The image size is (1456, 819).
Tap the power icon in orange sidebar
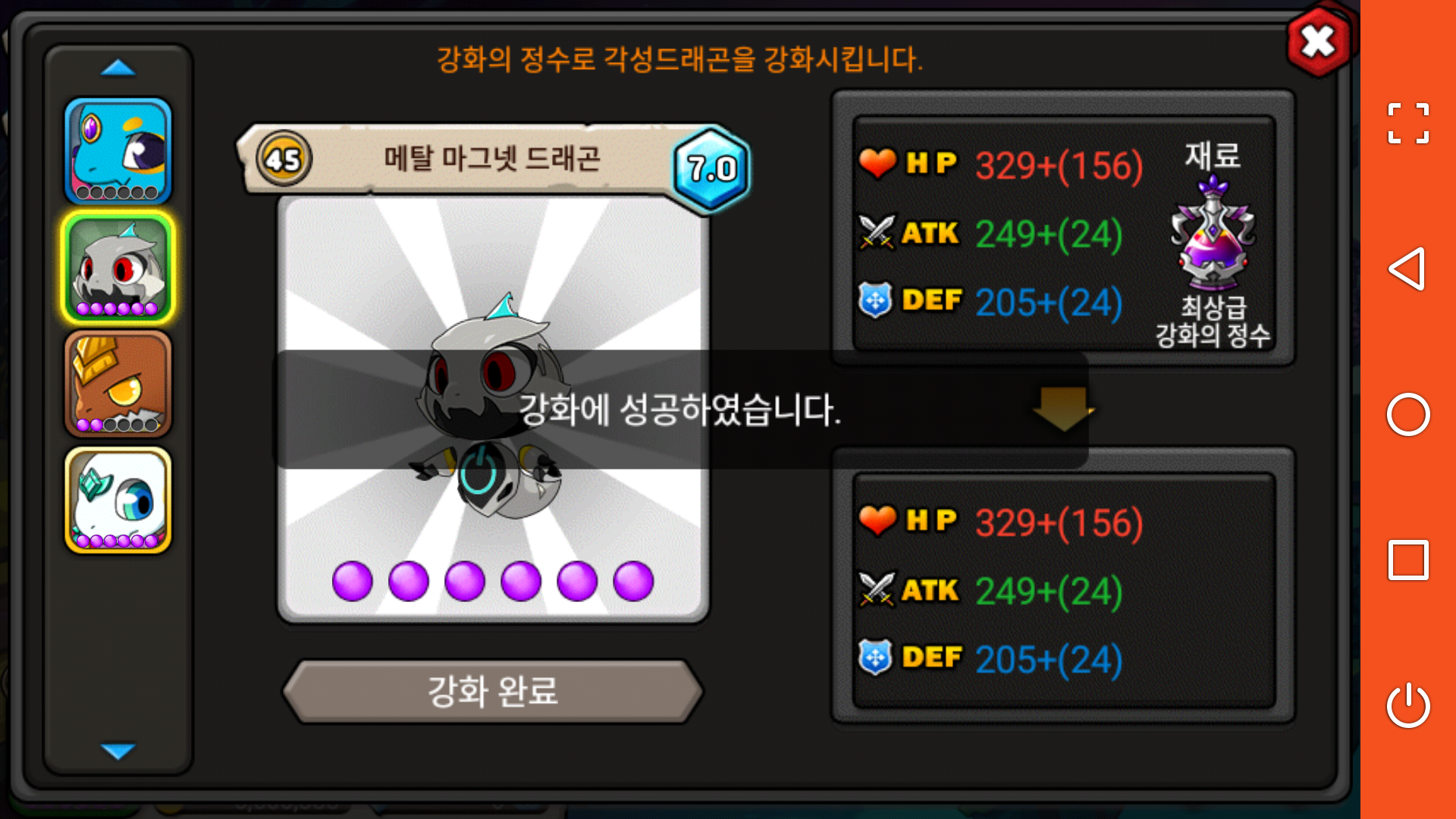1408,705
